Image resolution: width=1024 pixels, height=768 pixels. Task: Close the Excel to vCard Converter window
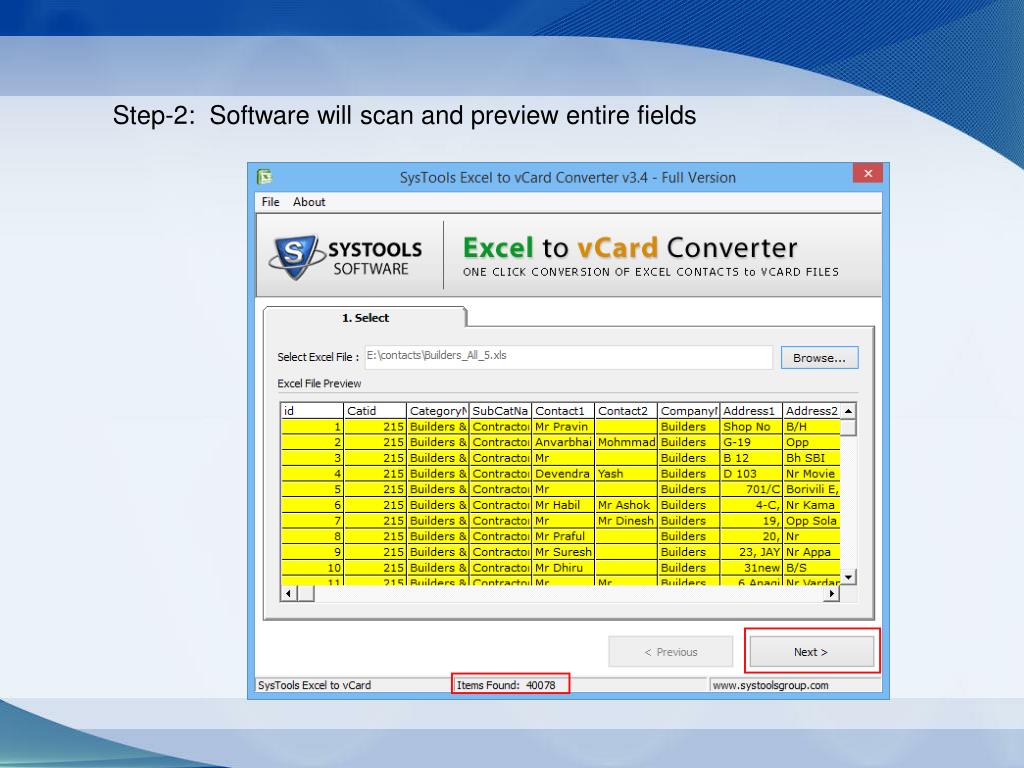point(867,174)
